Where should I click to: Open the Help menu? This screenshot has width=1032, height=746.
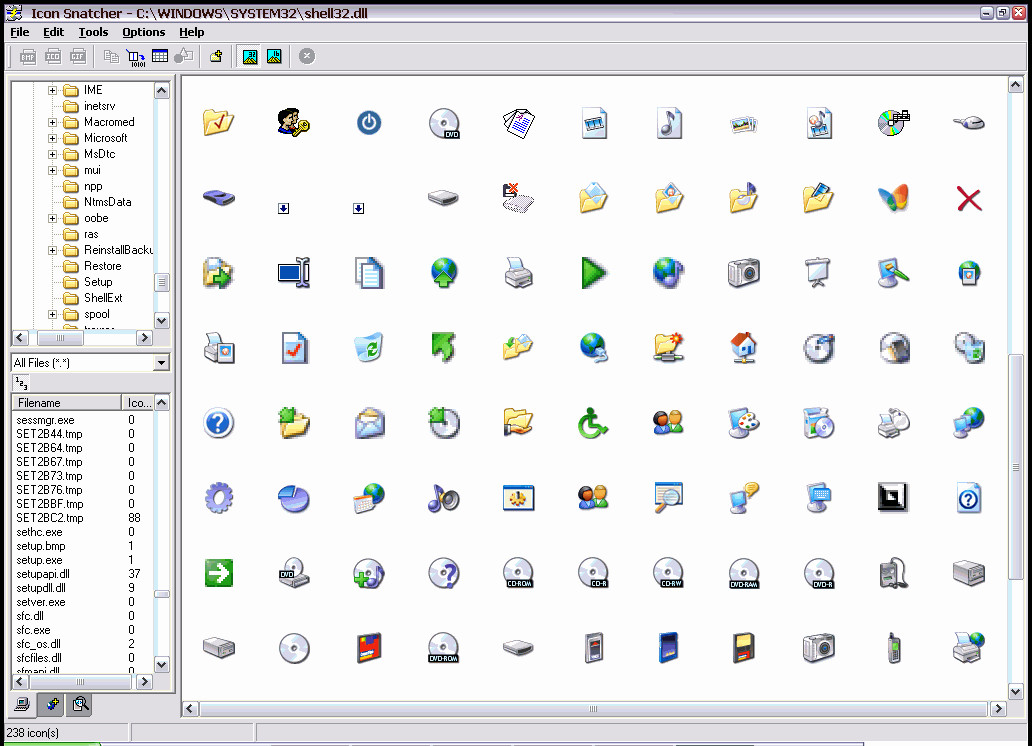[x=192, y=32]
